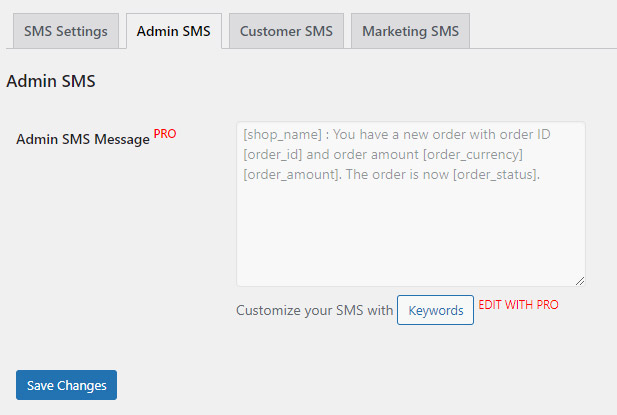The height and width of the screenshot is (415, 617).
Task: Select the Admin SMS tab
Action: pos(174,31)
